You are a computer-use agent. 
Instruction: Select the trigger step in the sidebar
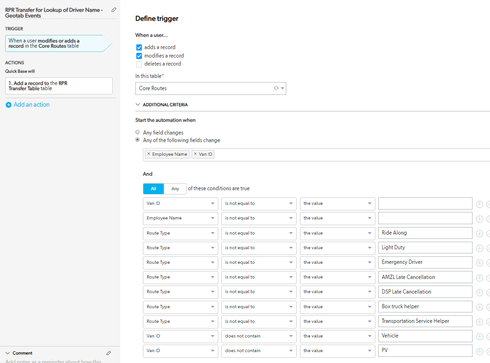[58, 43]
